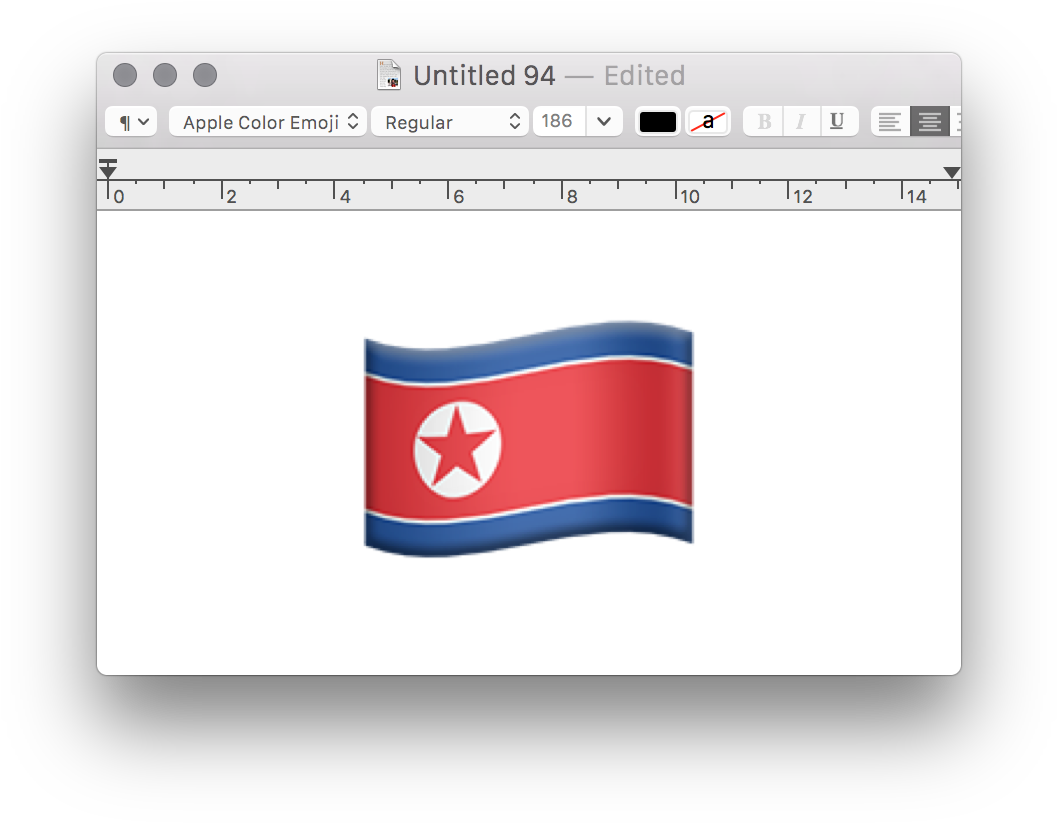Image resolution: width=1057 pixels, height=823 pixels.
Task: Click the font size field showing 186
Action: pyautogui.click(x=559, y=122)
